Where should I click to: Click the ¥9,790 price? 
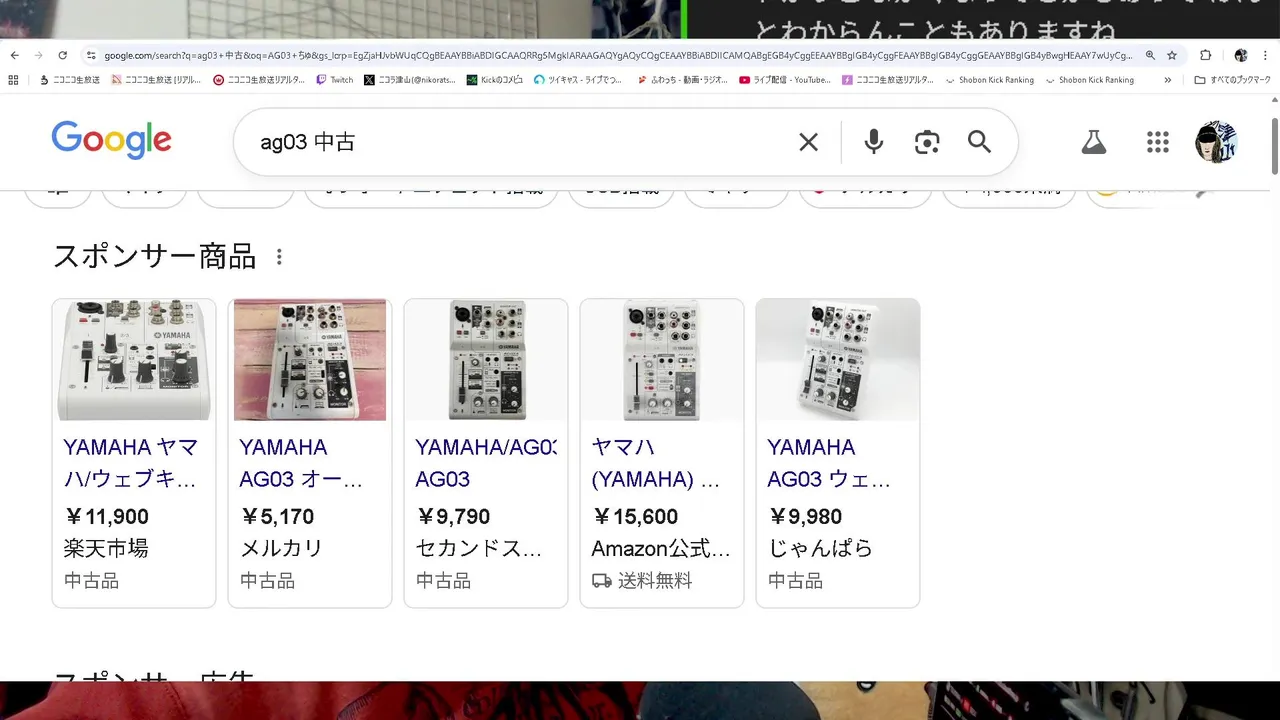[453, 517]
